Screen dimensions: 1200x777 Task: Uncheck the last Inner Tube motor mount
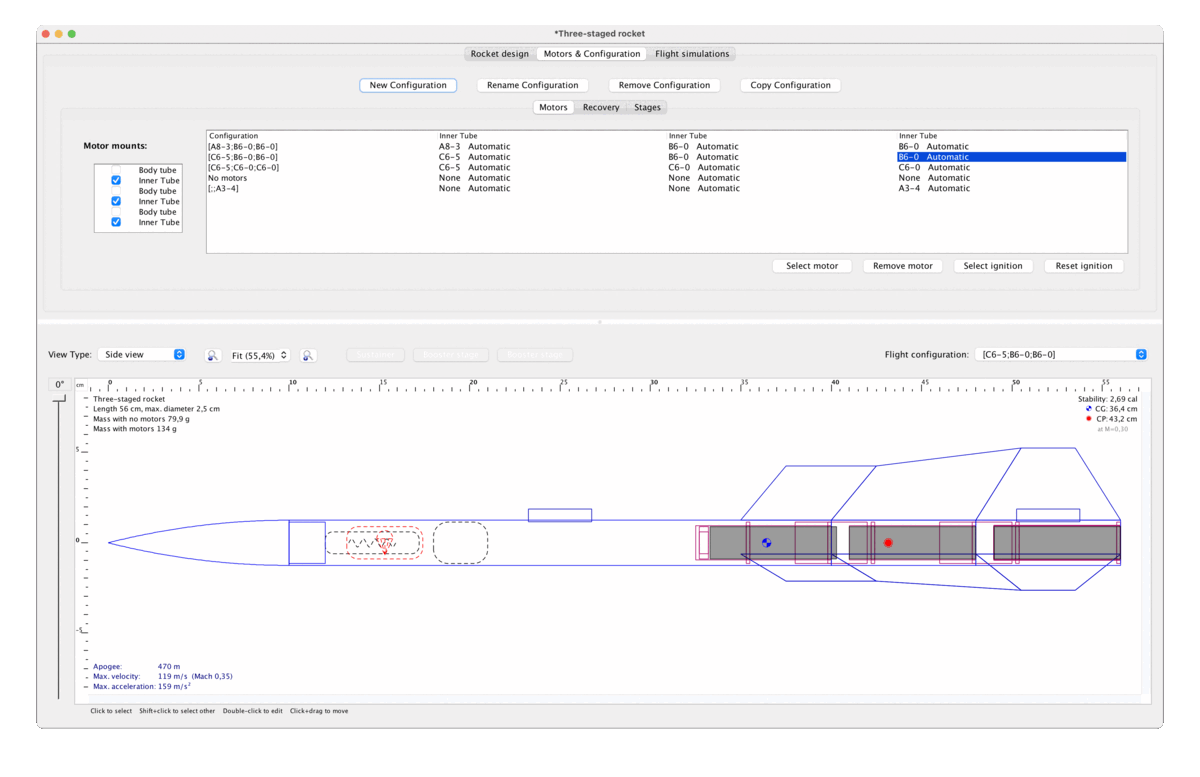116,221
